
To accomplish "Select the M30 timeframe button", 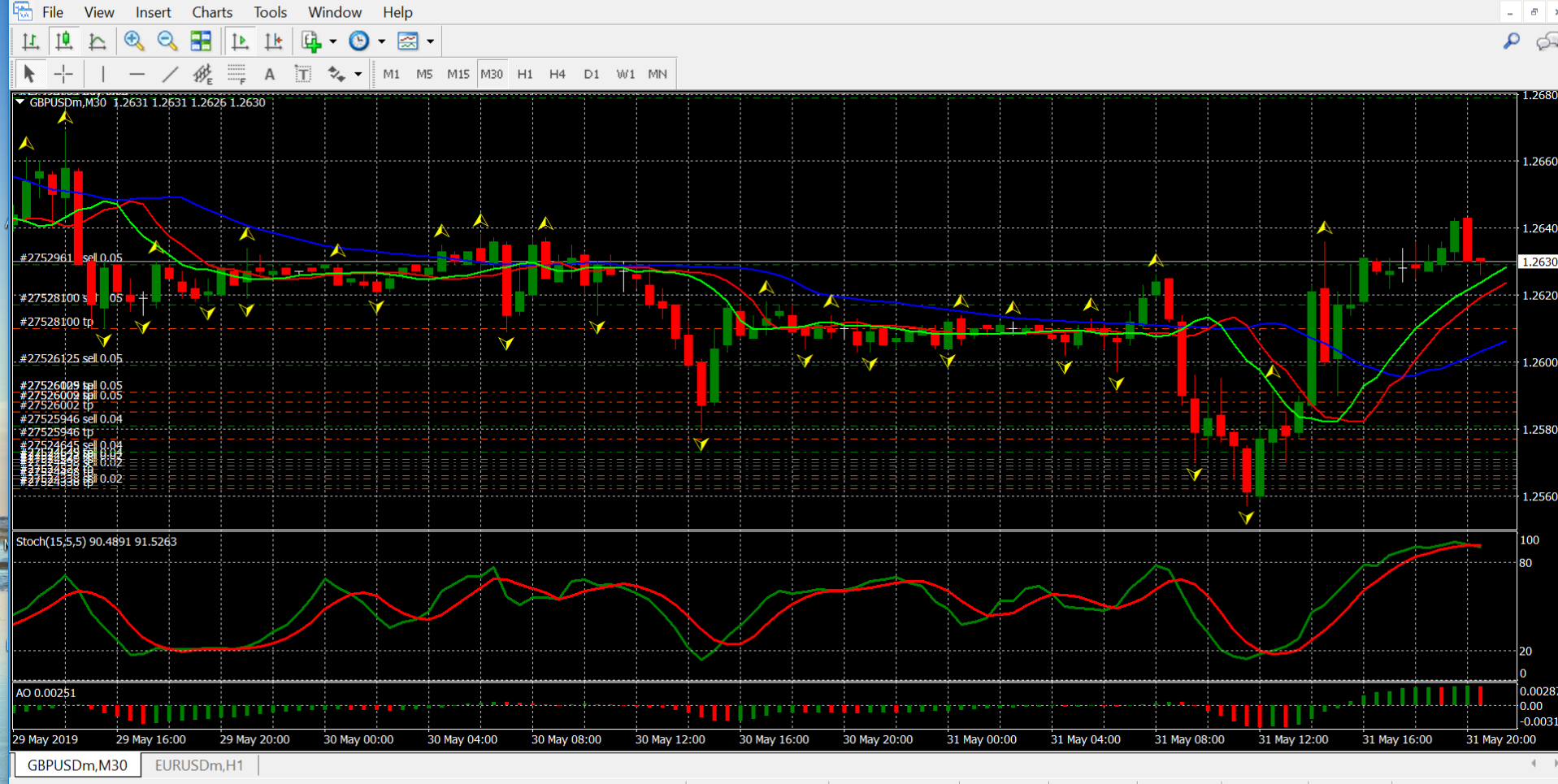I will click(x=492, y=74).
